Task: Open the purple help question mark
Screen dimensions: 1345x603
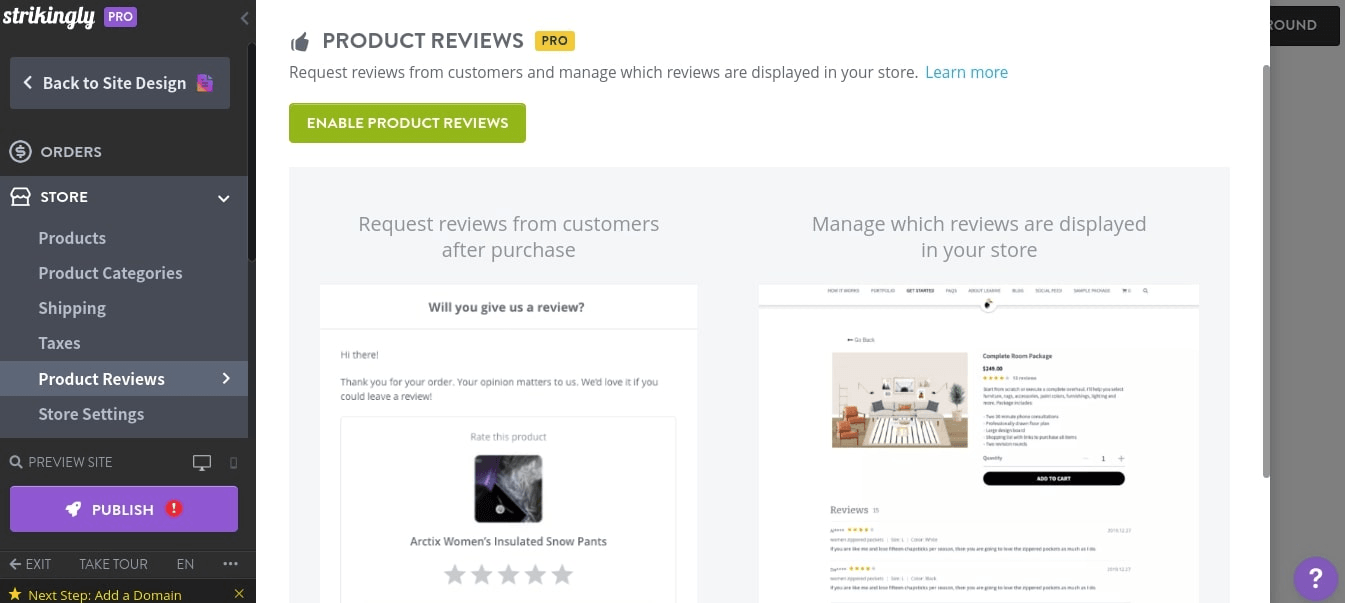Action: pyautogui.click(x=1315, y=578)
